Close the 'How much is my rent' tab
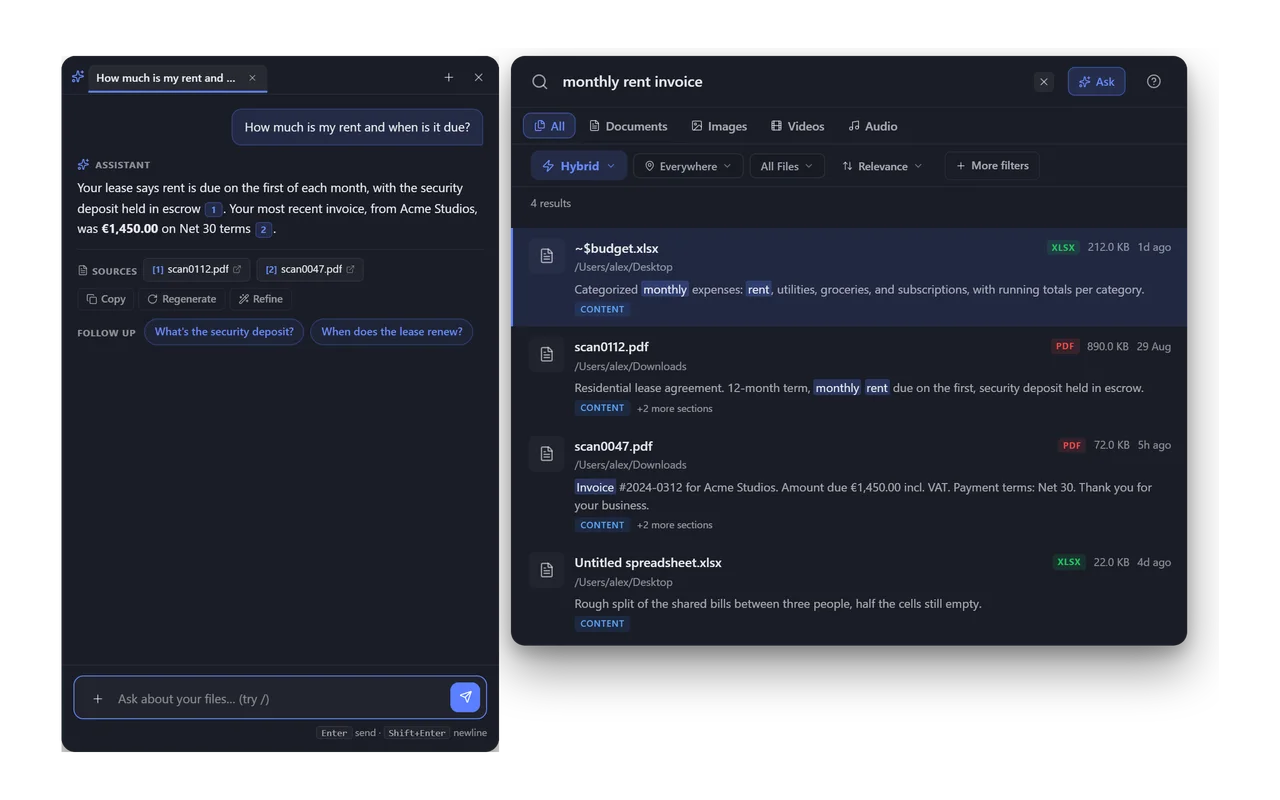The image size is (1280, 800). 252,78
